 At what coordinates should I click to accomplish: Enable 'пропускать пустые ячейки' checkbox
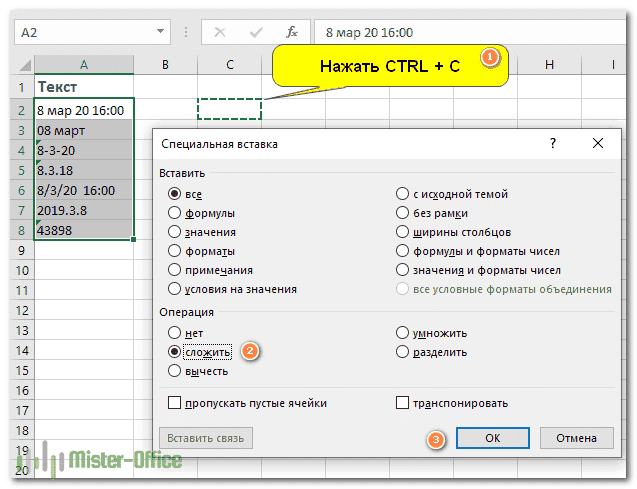click(x=175, y=403)
